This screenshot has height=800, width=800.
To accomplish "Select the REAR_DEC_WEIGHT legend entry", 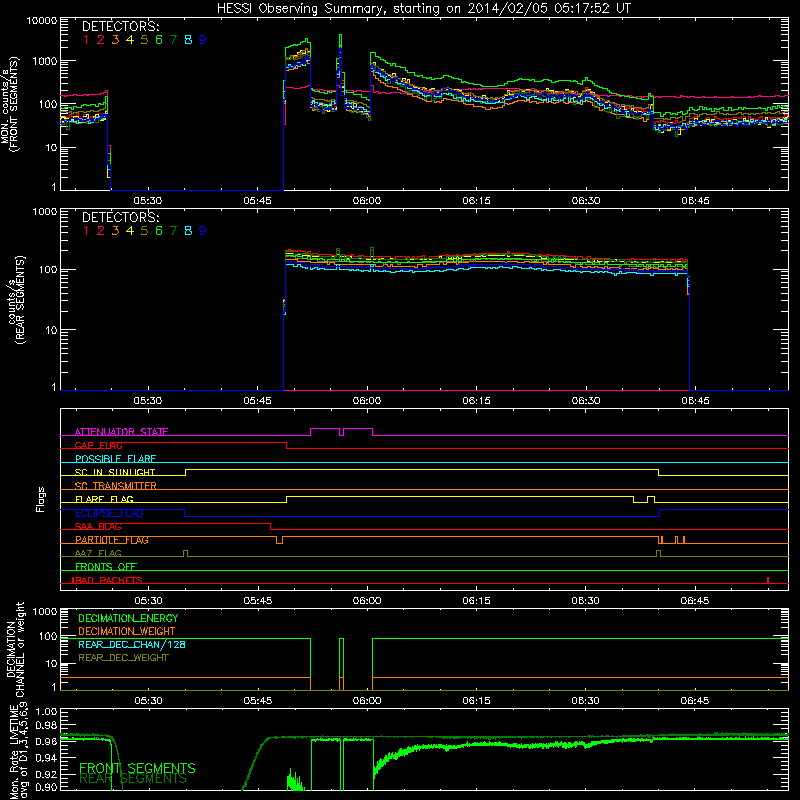I will coord(123,658).
